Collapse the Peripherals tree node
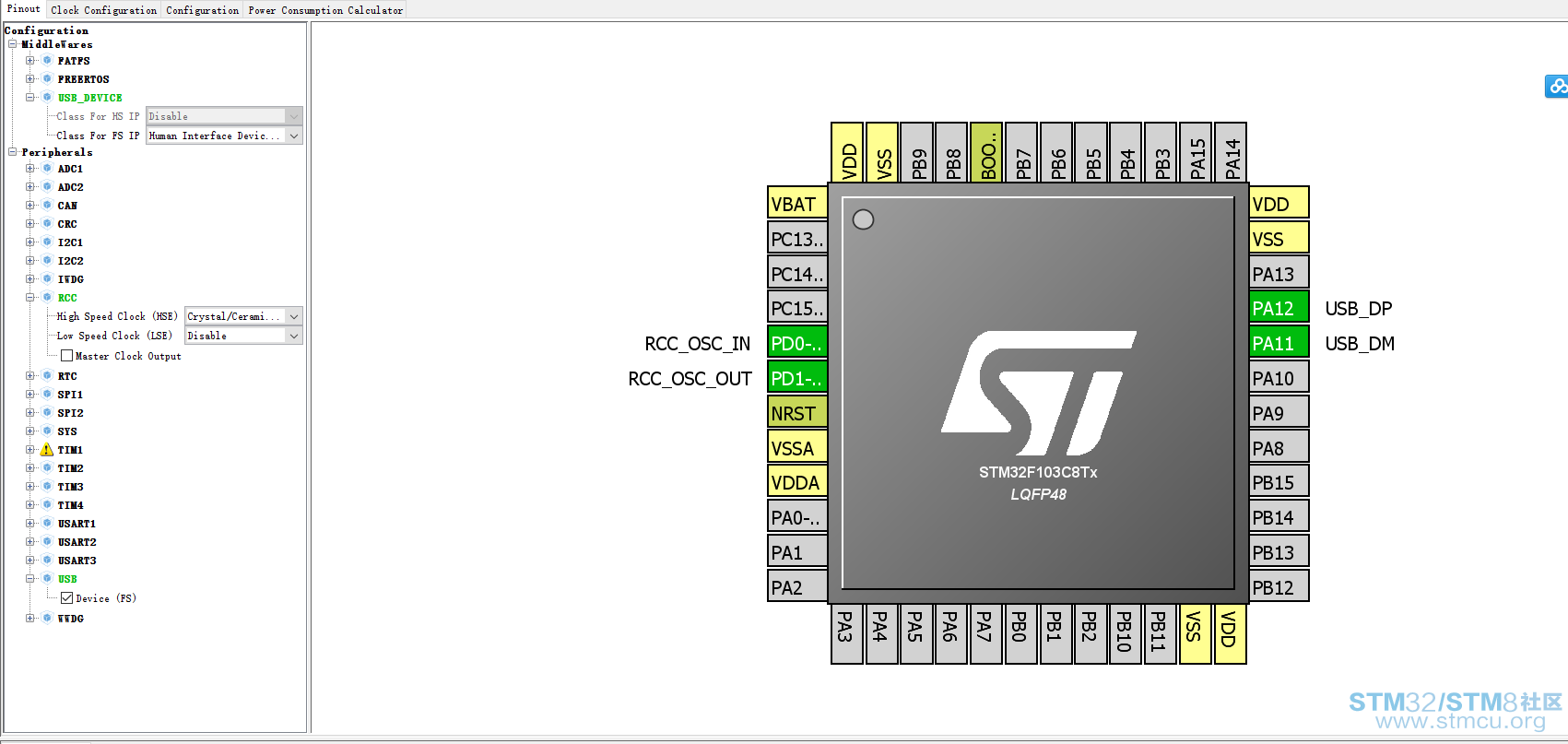 (13, 152)
